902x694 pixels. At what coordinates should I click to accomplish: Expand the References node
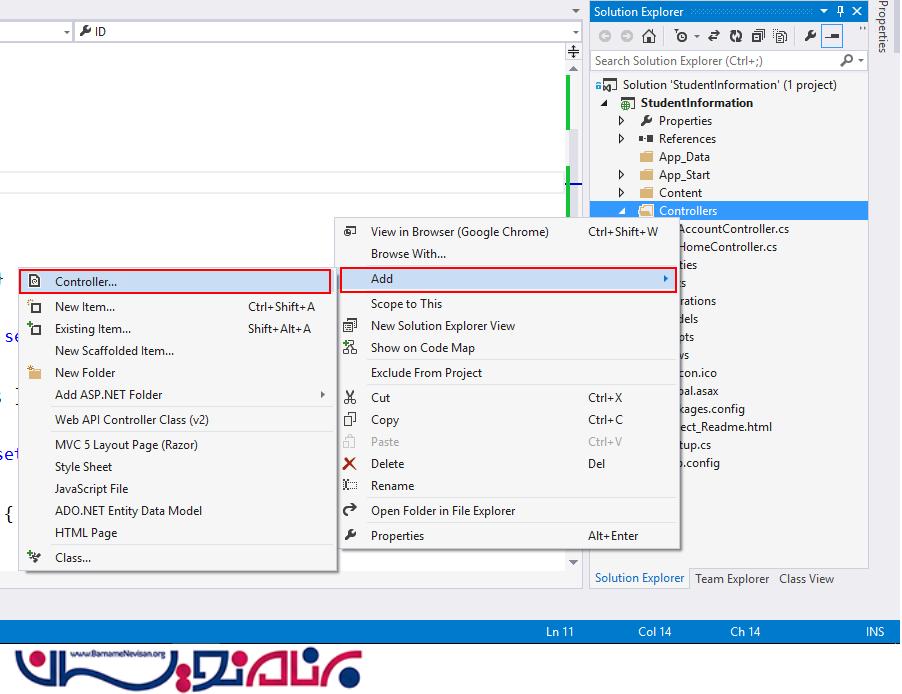click(621, 139)
